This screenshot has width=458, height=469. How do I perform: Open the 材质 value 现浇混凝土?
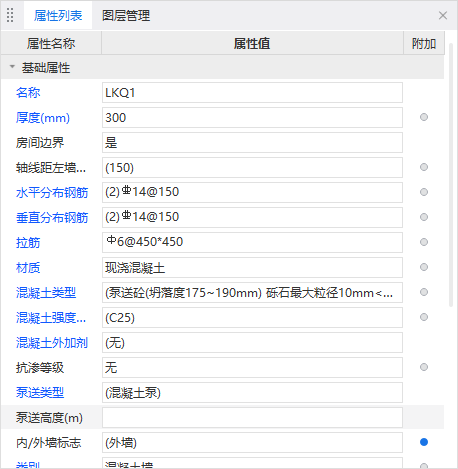pyautogui.click(x=252, y=268)
